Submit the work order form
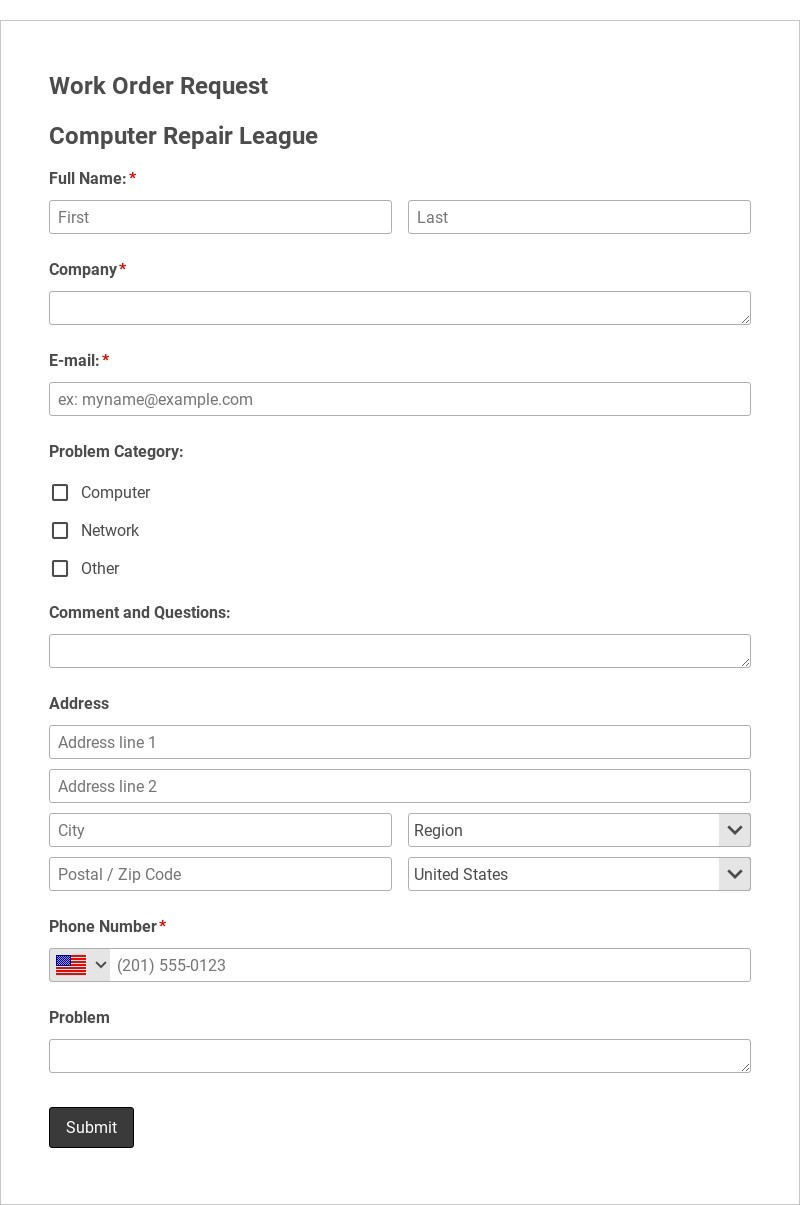Screen dimensions: 800x1205 (x=91, y=1127)
